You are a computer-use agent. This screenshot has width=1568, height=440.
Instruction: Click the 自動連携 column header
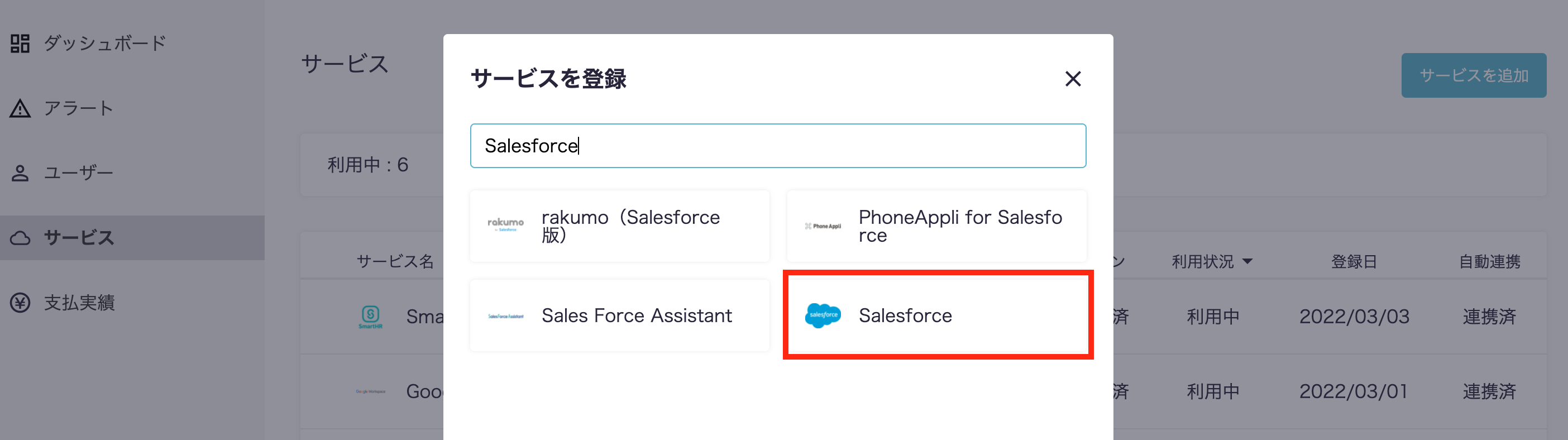(x=1489, y=262)
